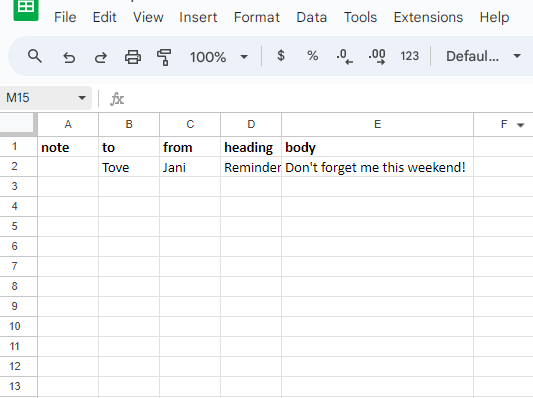
Task: Expand the name box dropdown arrow
Action: 82,98
